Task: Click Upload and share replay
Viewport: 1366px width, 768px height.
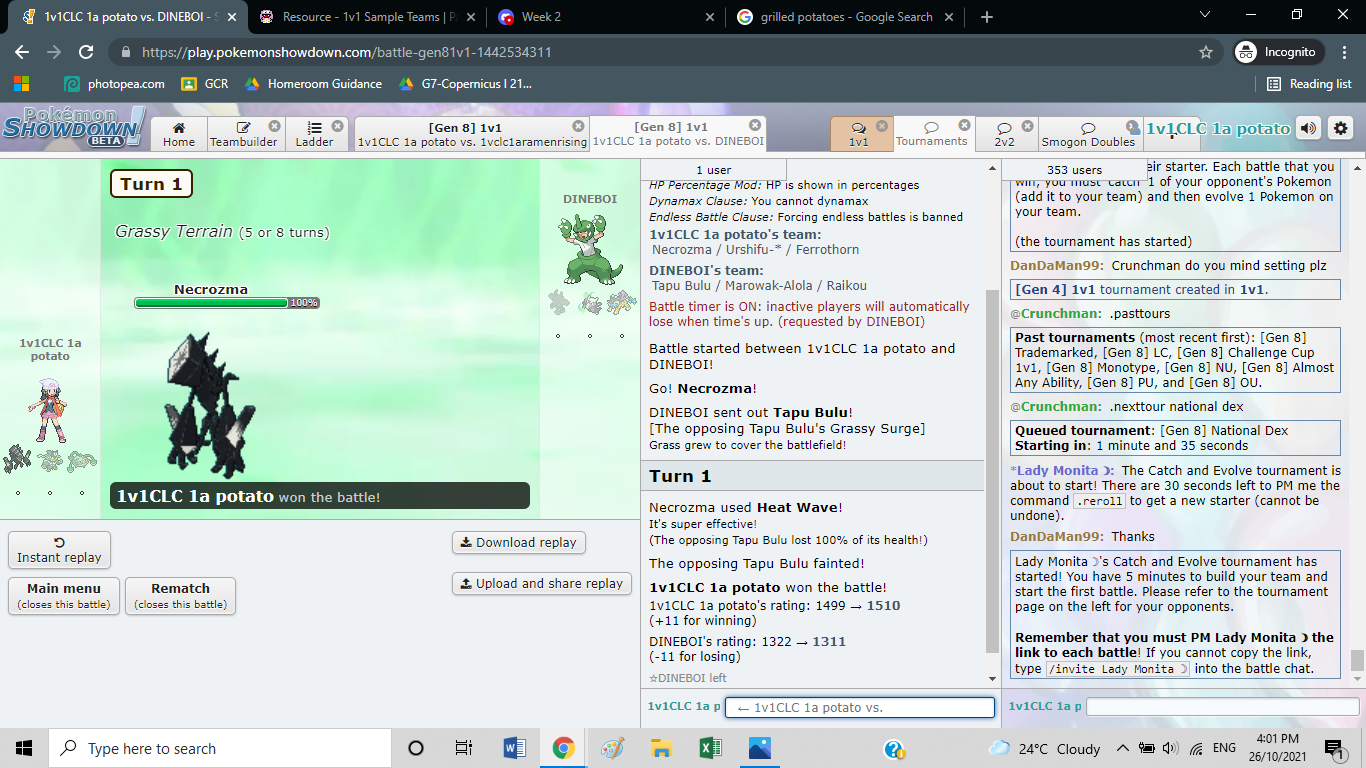Action: pos(542,583)
